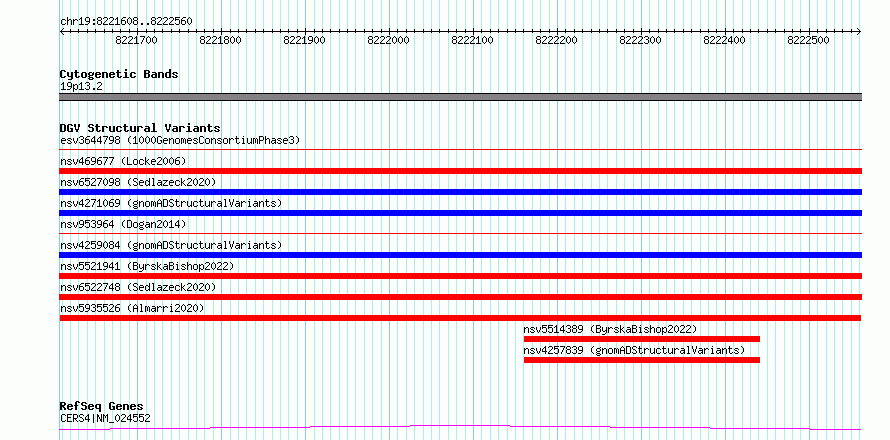The image size is (890, 440).
Task: Open the nsv4259084 gnomADStructuralVariants label
Action: (171, 245)
